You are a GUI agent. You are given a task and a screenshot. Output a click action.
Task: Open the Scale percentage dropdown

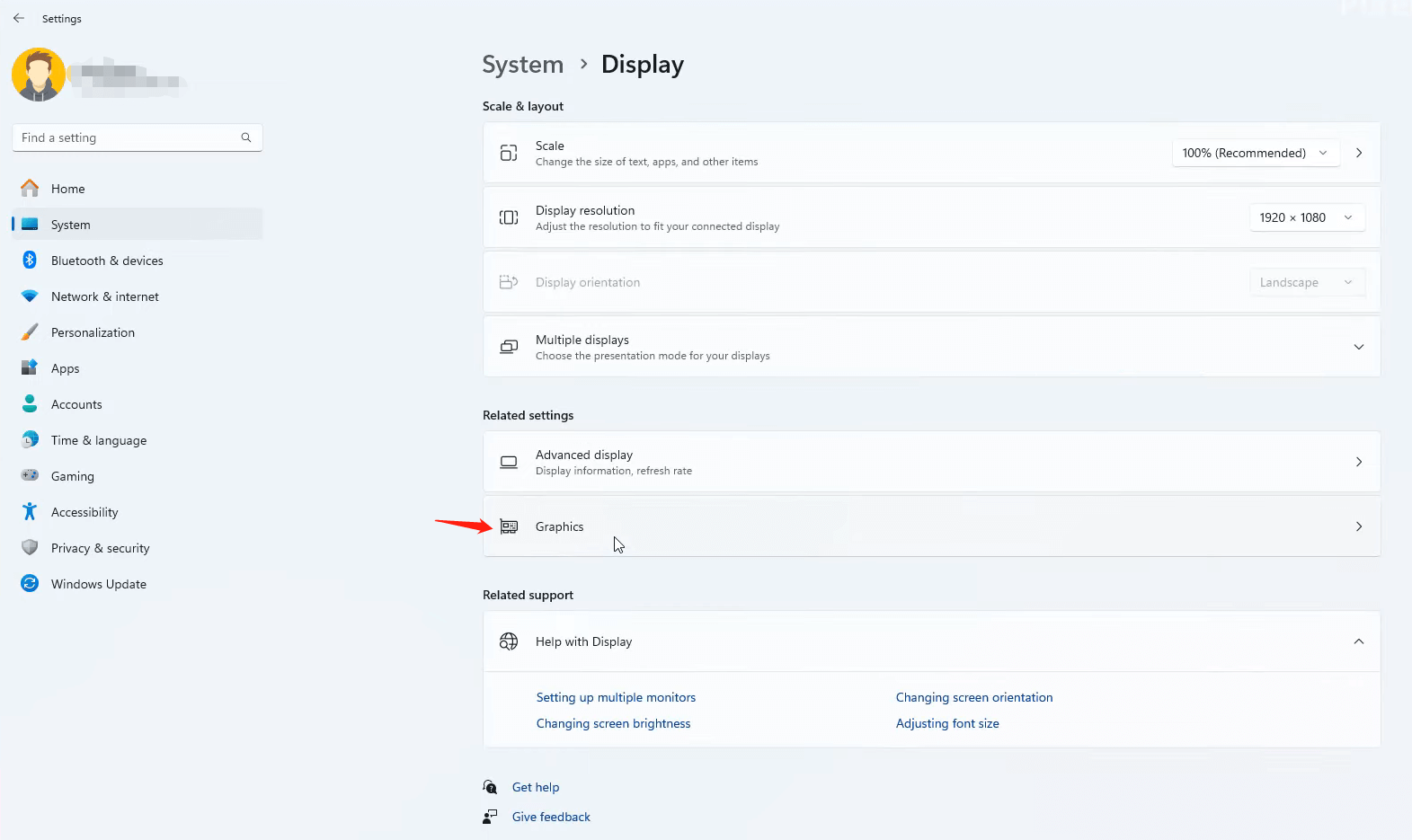pos(1255,153)
